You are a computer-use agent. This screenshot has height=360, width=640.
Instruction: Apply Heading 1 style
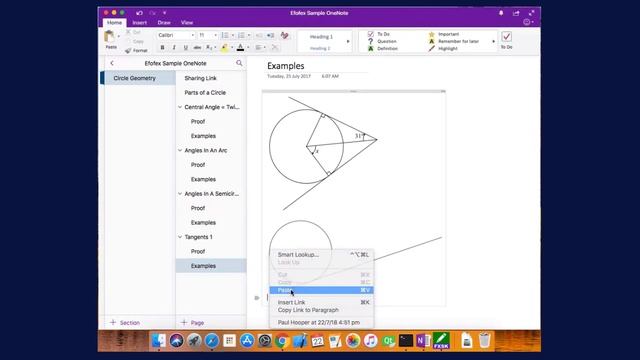point(321,37)
